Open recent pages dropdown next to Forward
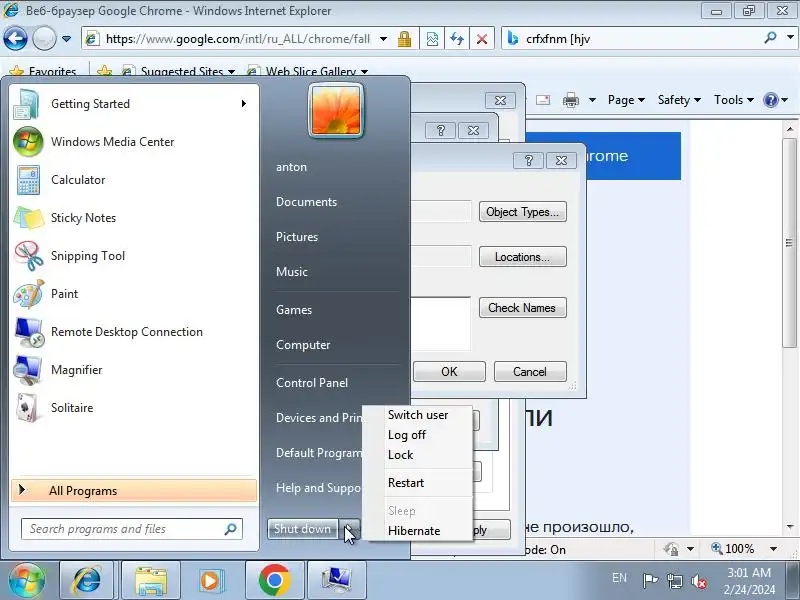The width and height of the screenshot is (800, 600). click(x=66, y=39)
